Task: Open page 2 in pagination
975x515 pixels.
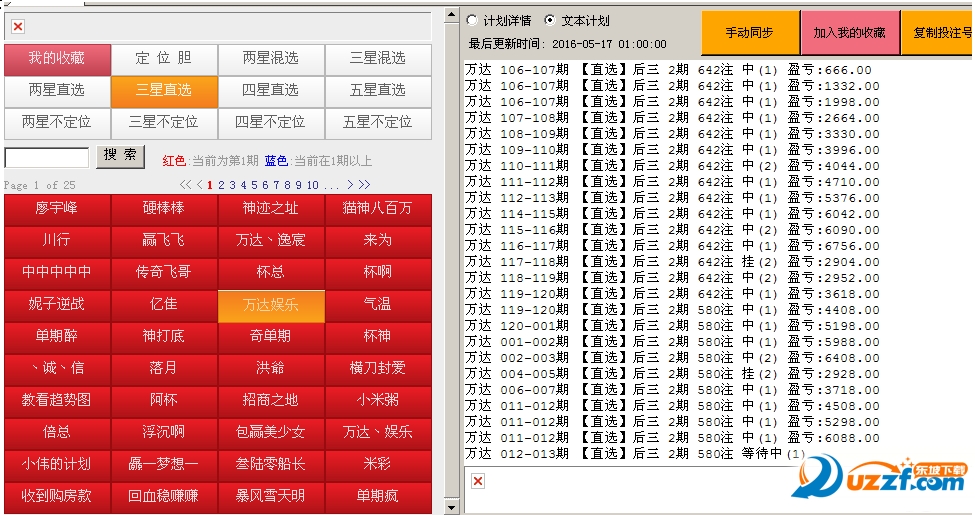Action: [x=221, y=185]
